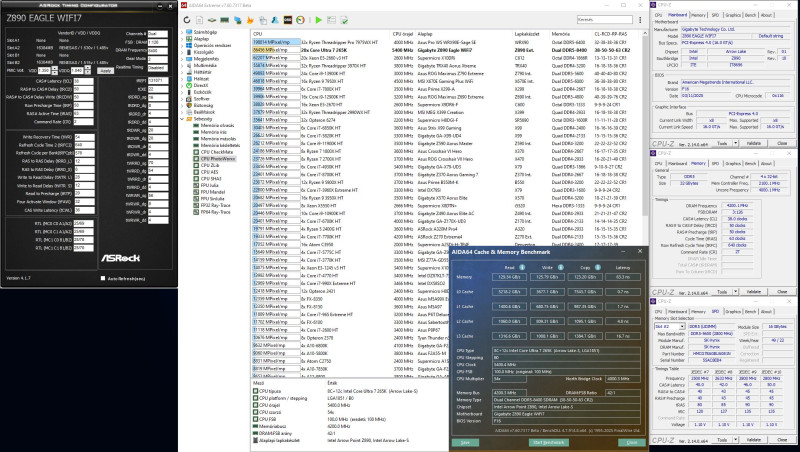Adjust the VDD voltage stepper in ASRock
The height and width of the screenshot is (452, 800).
click(55, 70)
